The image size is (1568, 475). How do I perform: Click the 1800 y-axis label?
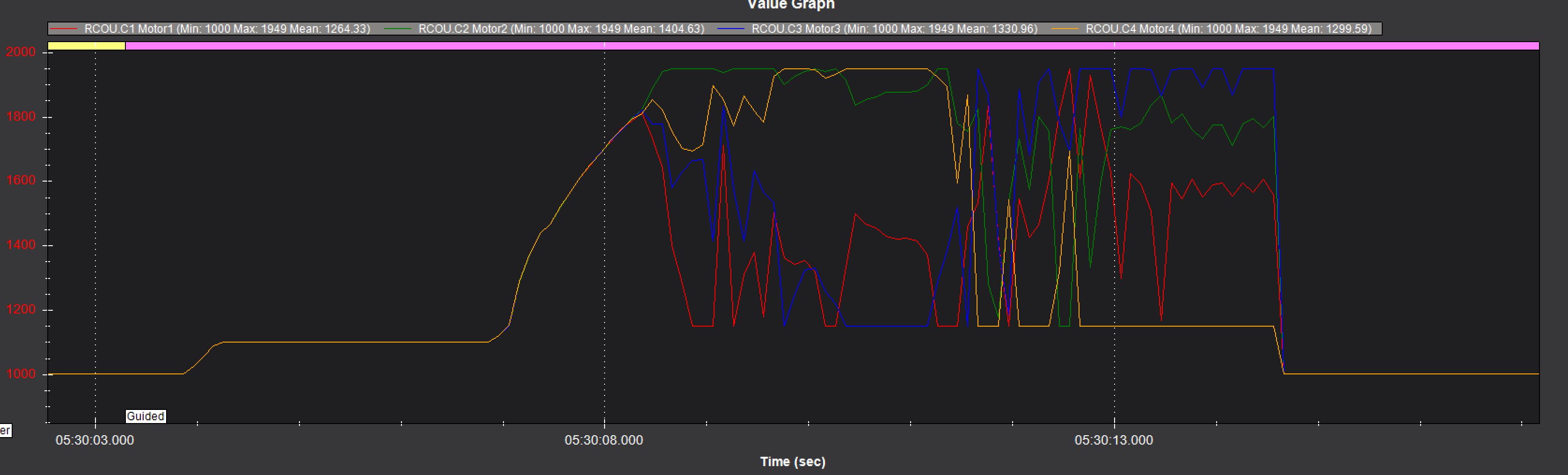[21, 117]
